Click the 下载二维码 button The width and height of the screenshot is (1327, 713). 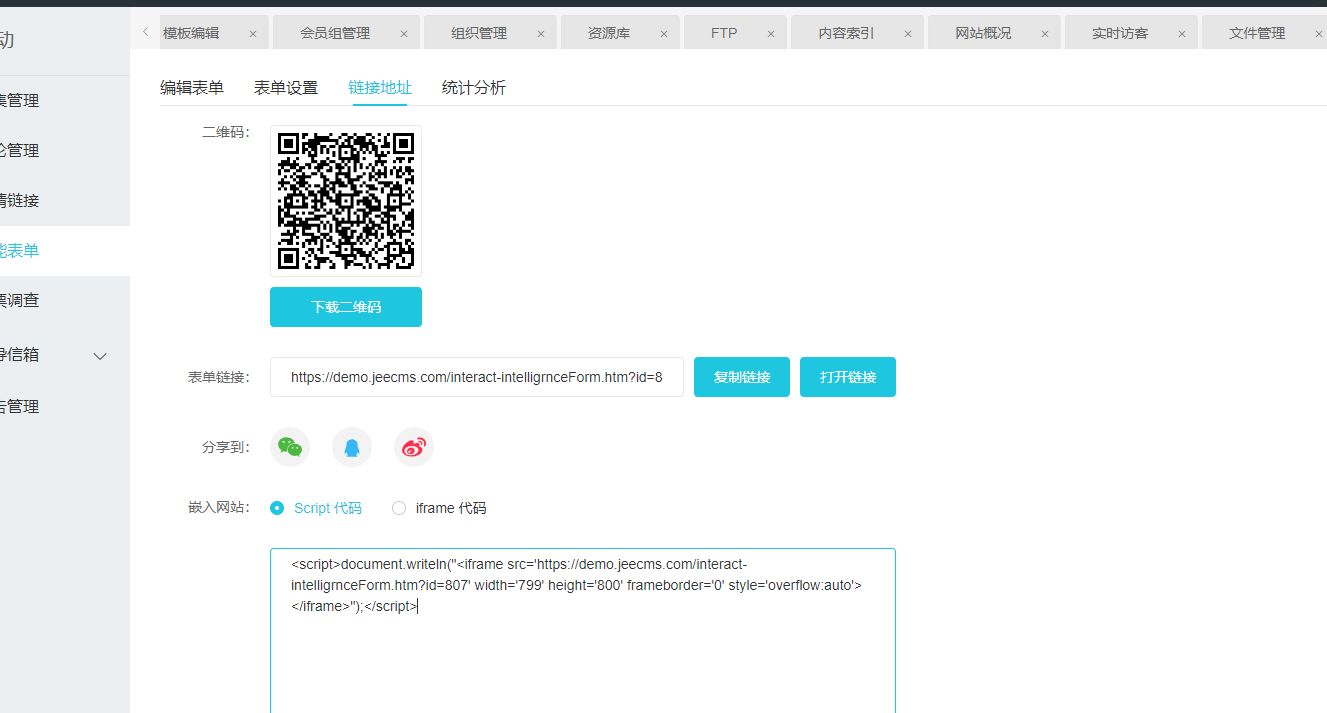[x=346, y=307]
